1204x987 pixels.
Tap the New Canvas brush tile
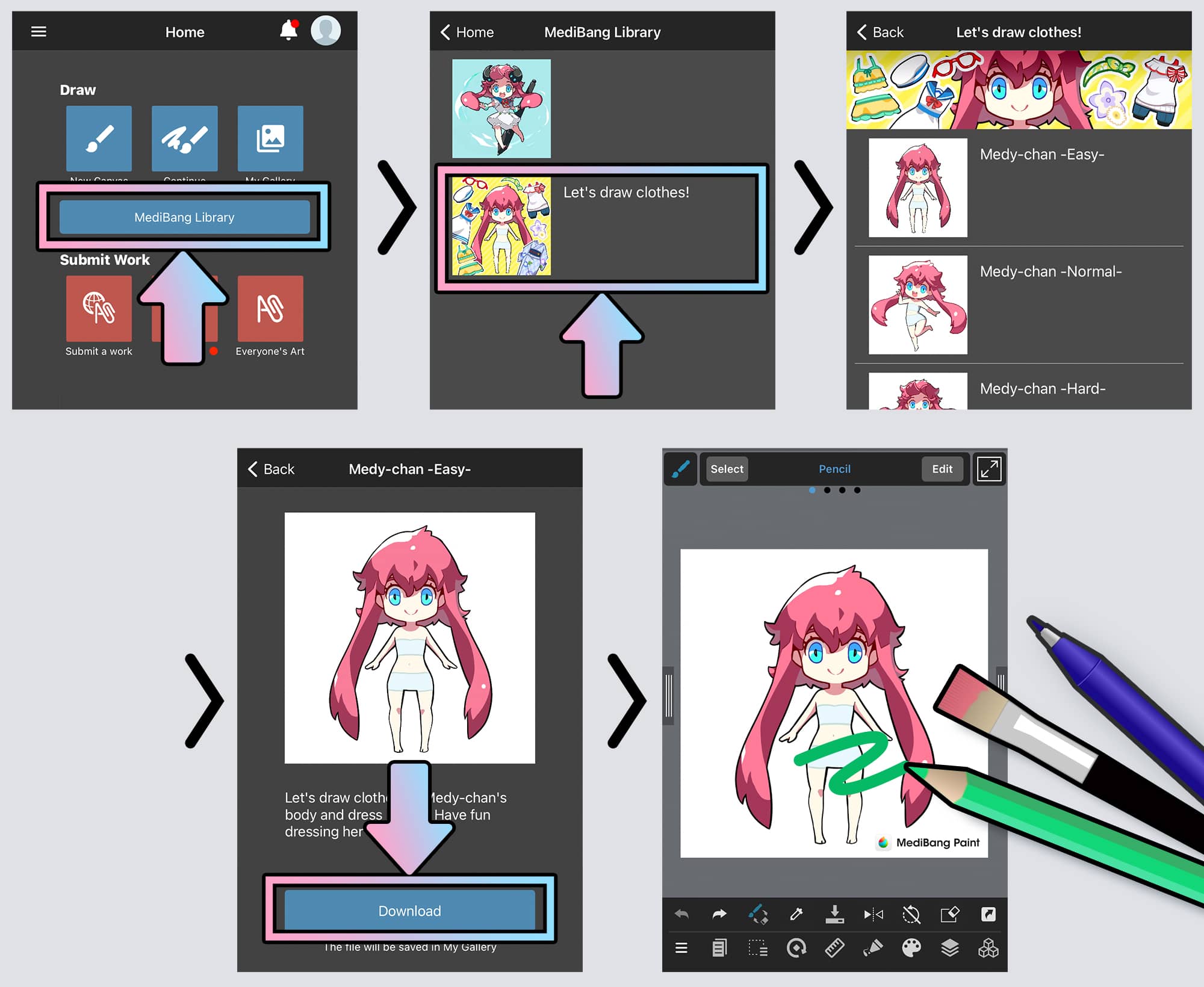click(99, 138)
